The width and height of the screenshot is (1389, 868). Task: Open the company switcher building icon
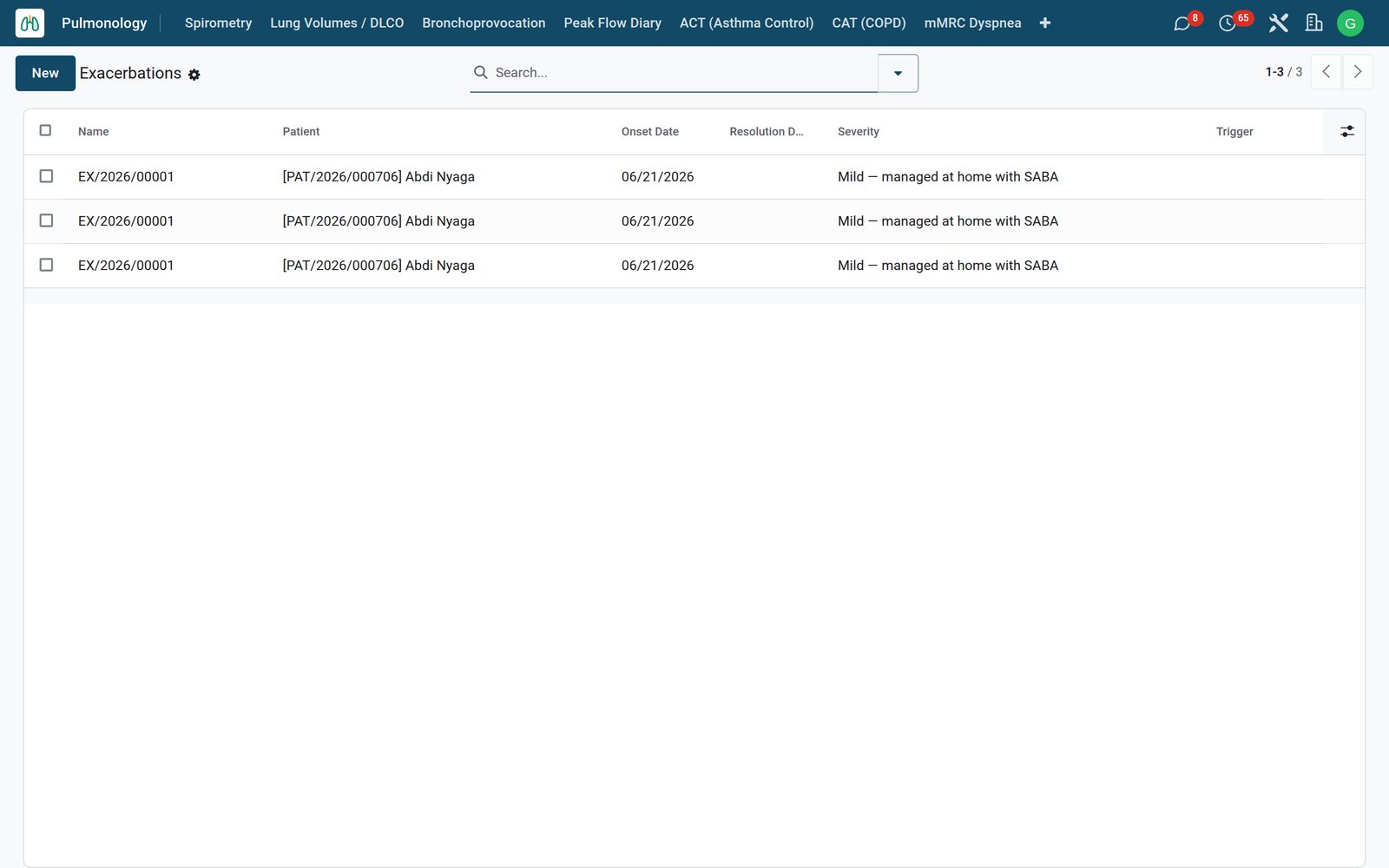point(1314,23)
